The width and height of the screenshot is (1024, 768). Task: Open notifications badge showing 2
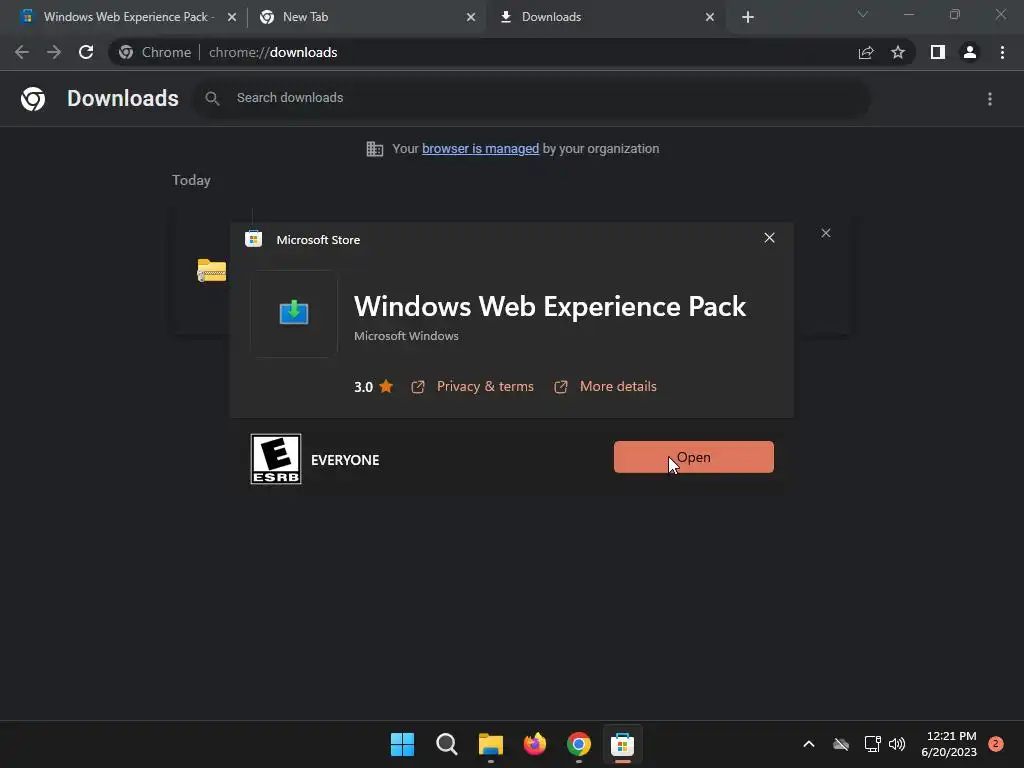coord(995,744)
